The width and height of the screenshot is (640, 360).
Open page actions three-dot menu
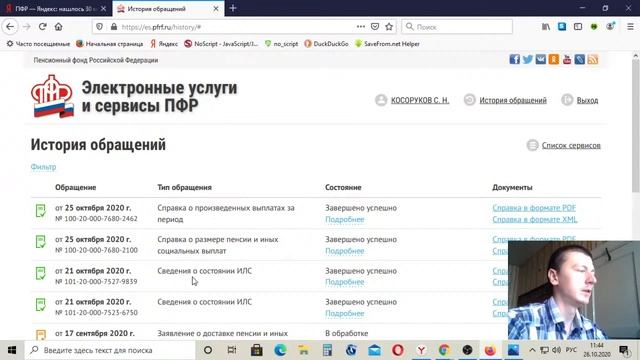coord(361,27)
